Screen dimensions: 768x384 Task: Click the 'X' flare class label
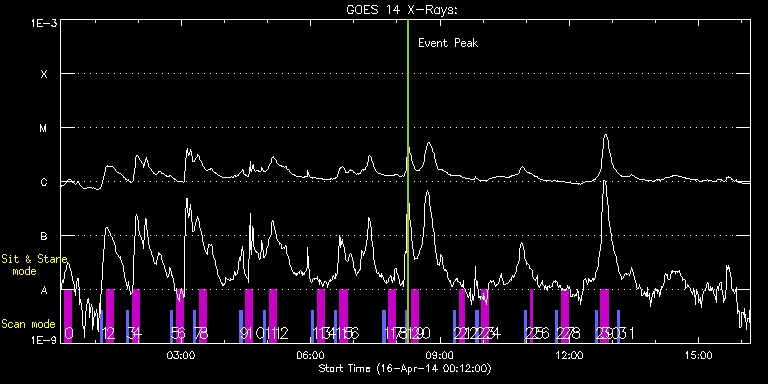click(44, 74)
